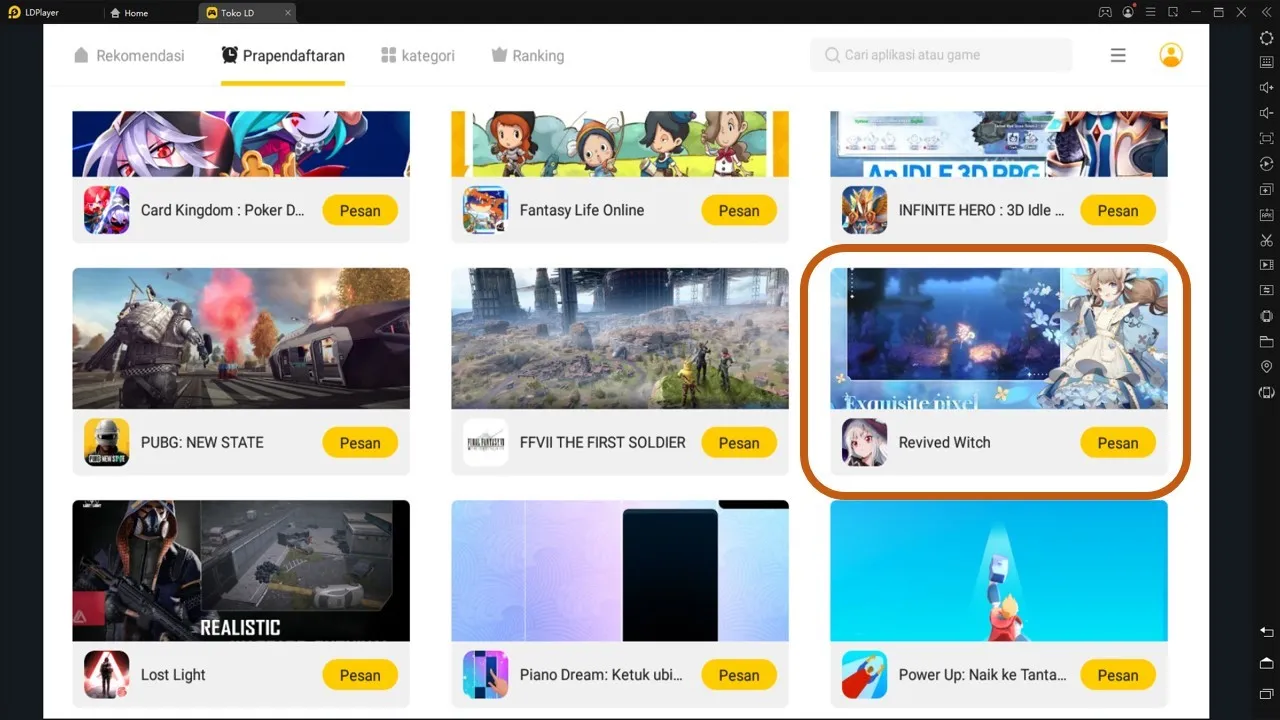Viewport: 1280px width, 720px height.
Task: Click the volume up icon
Action: (x=1266, y=87)
